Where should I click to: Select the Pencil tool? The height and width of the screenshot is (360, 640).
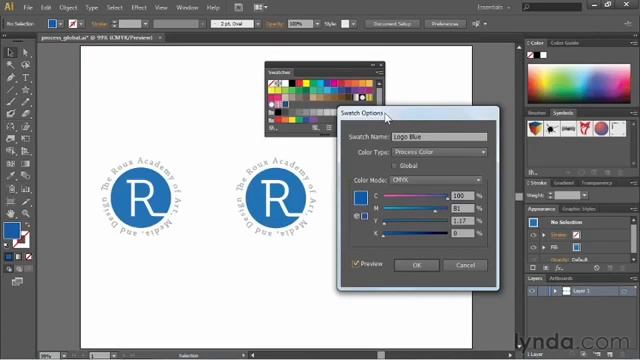(25, 102)
